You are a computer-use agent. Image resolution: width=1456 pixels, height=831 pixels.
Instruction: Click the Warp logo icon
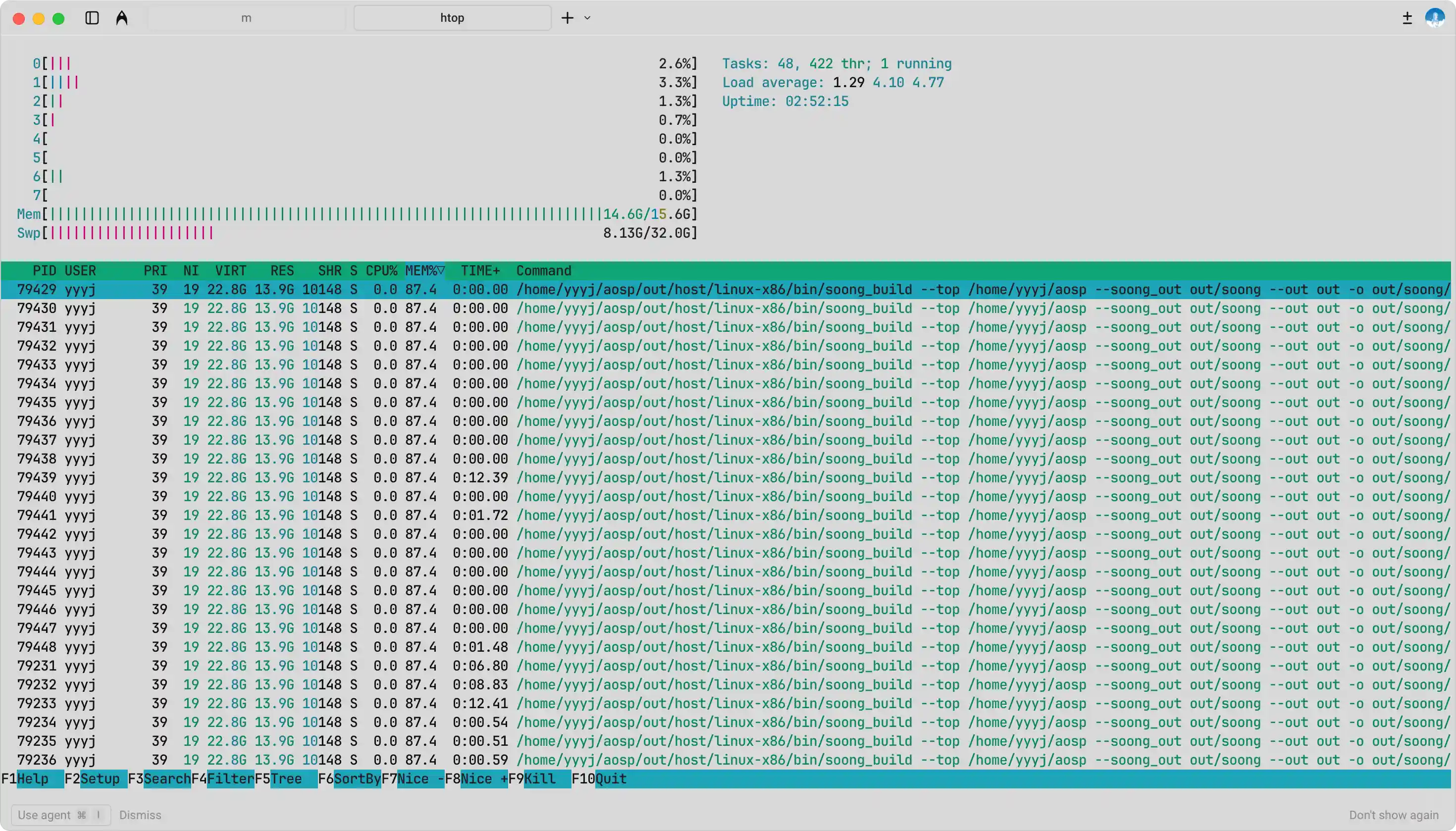click(x=121, y=18)
